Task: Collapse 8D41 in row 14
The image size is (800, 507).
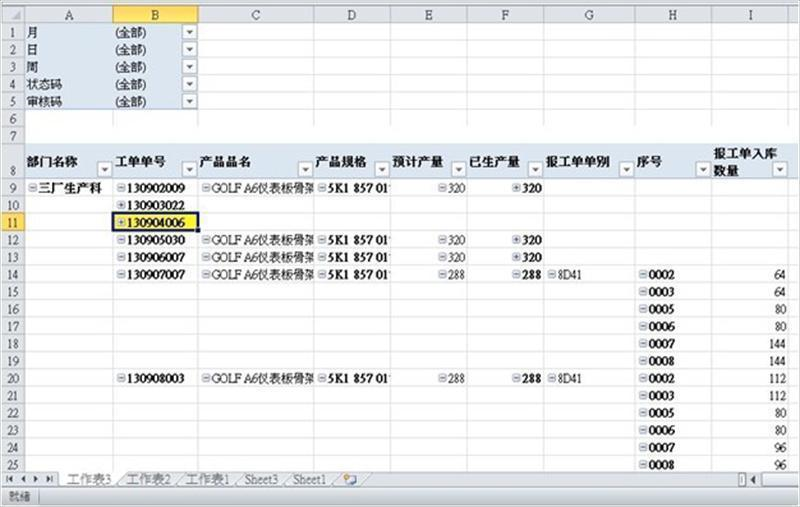Action: [x=552, y=274]
